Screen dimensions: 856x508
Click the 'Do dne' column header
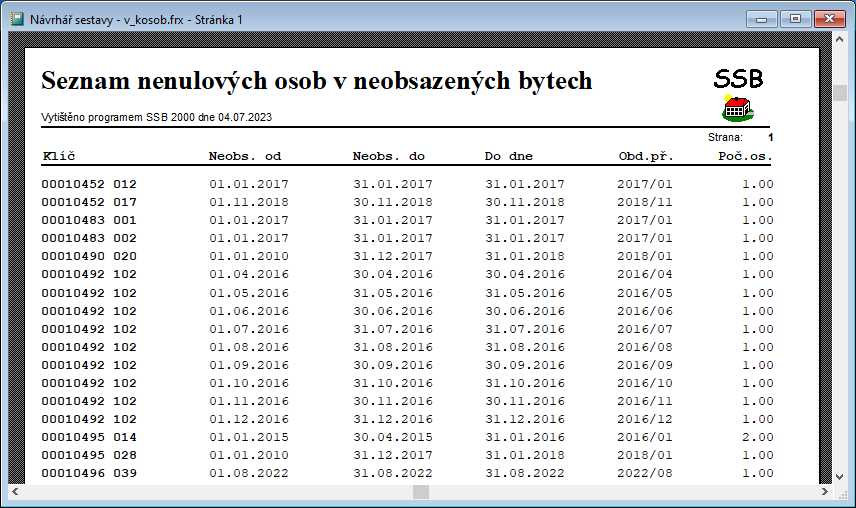509,156
